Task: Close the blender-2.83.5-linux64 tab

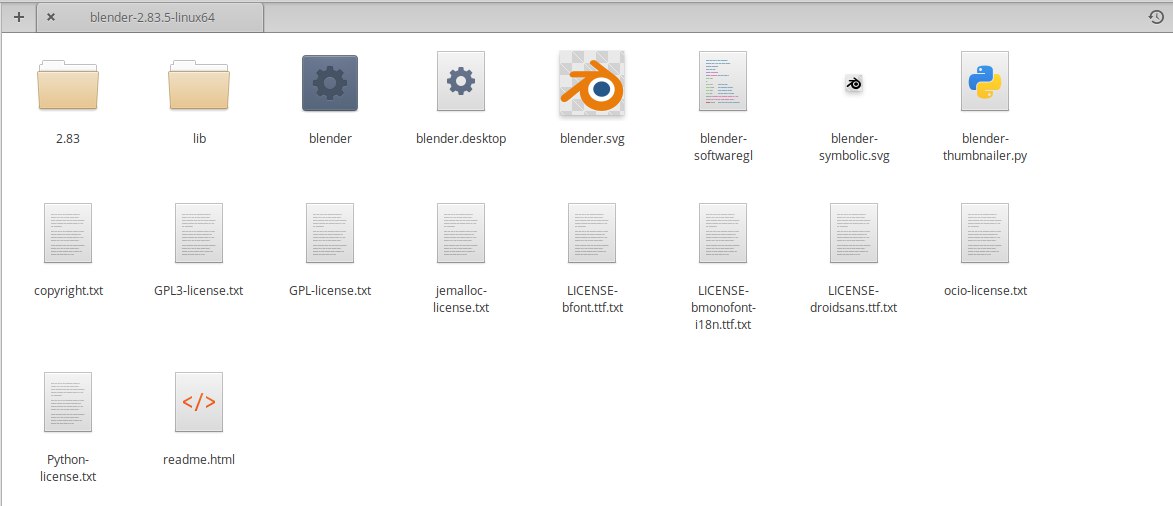Action: coord(51,17)
